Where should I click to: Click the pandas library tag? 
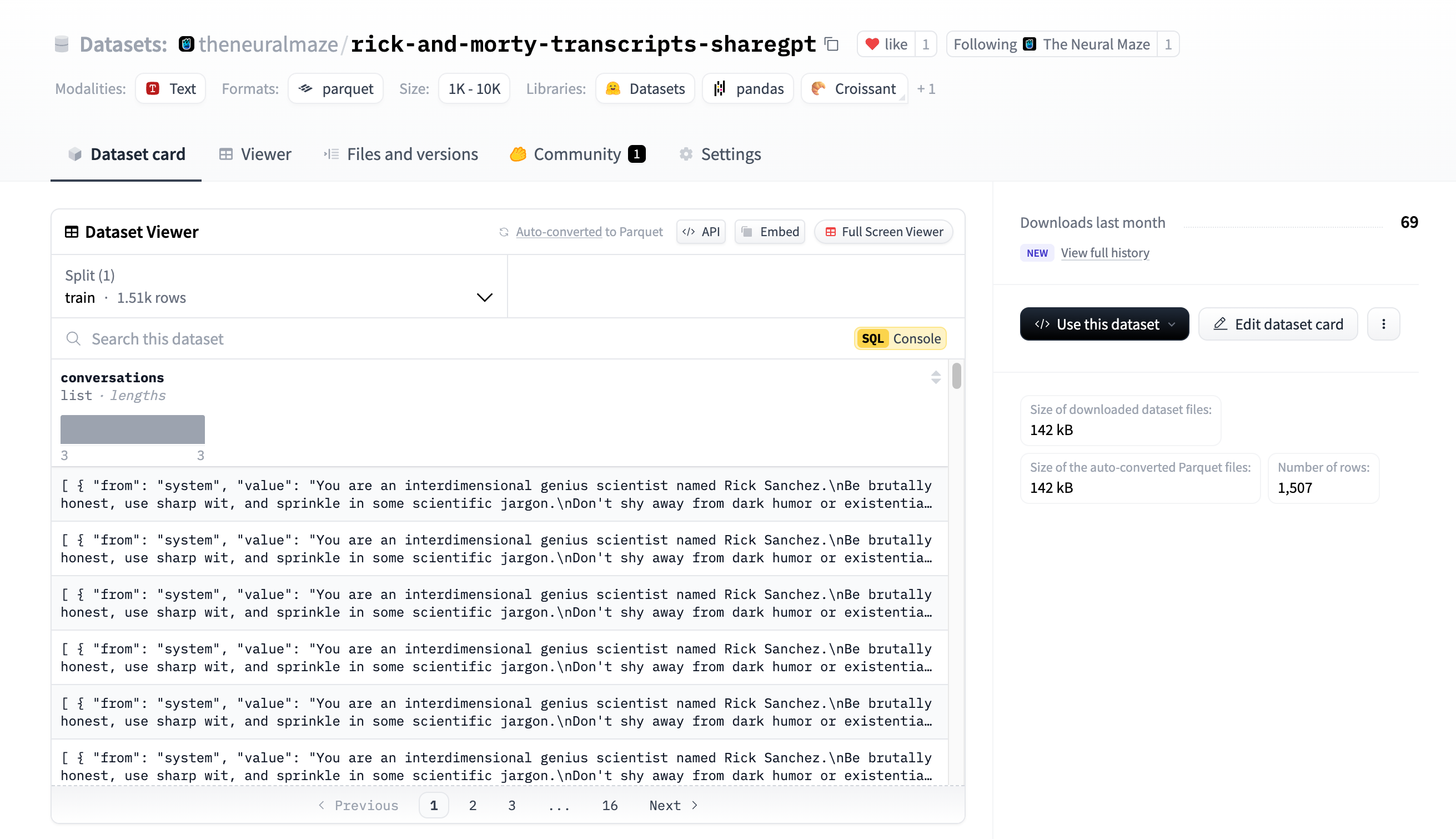748,89
